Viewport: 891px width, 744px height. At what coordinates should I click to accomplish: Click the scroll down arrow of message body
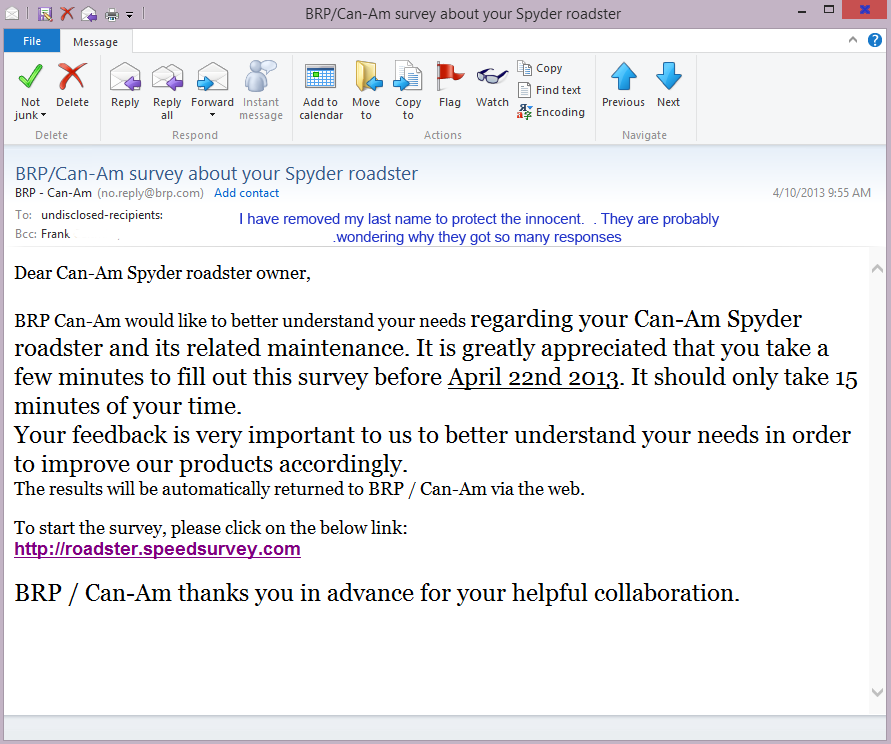coord(877,692)
